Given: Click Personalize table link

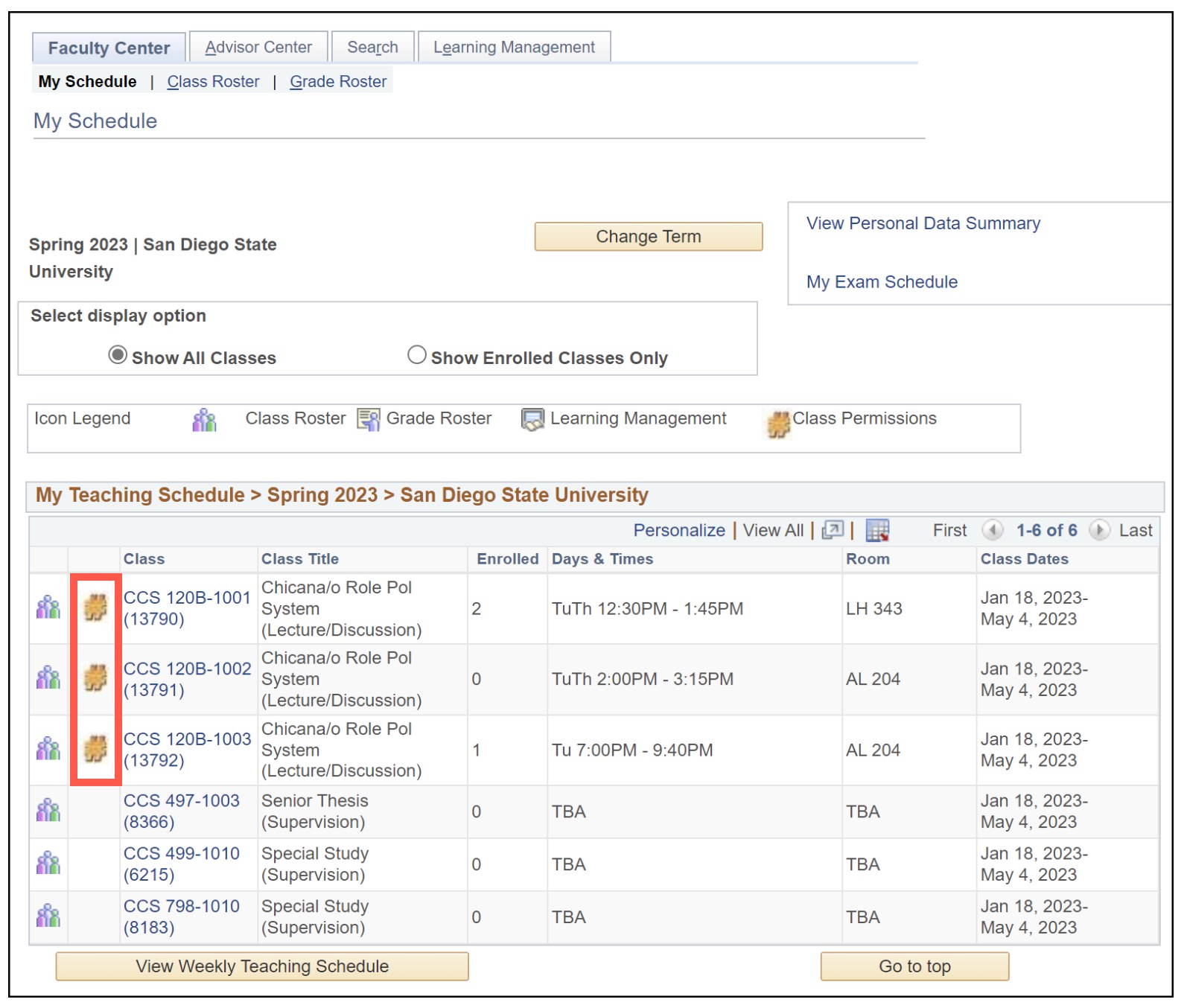Looking at the screenshot, I should coord(679,530).
